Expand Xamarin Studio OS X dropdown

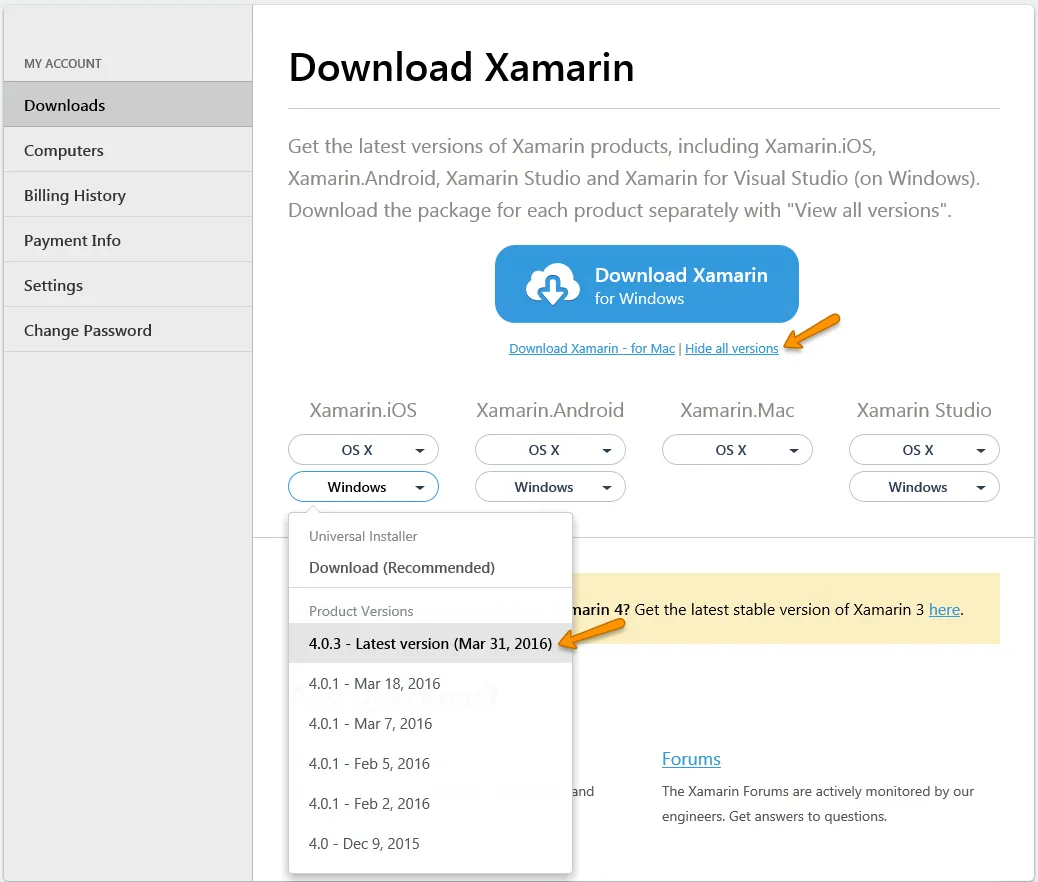click(924, 450)
